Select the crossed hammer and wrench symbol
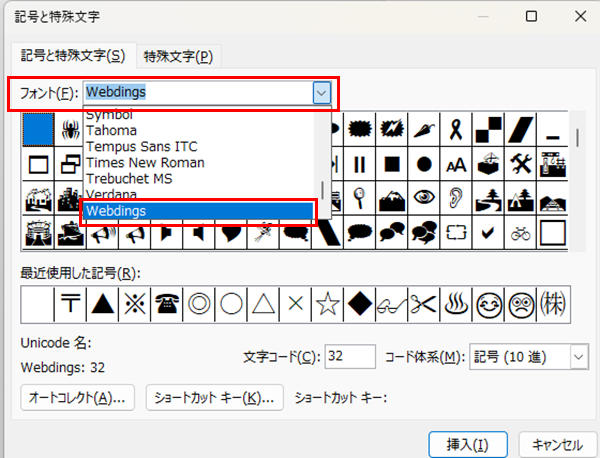The image size is (600, 458). pos(520,164)
